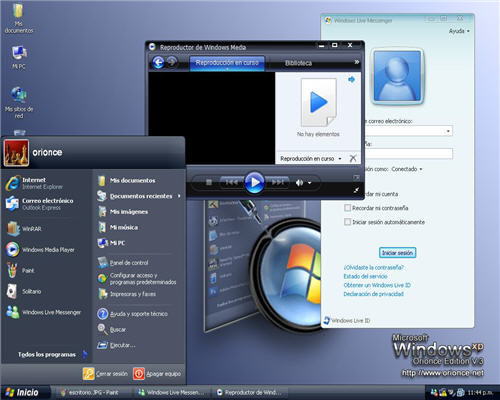Click Messenger profile picture
Viewport: 500px width, 400px height.
(397, 76)
